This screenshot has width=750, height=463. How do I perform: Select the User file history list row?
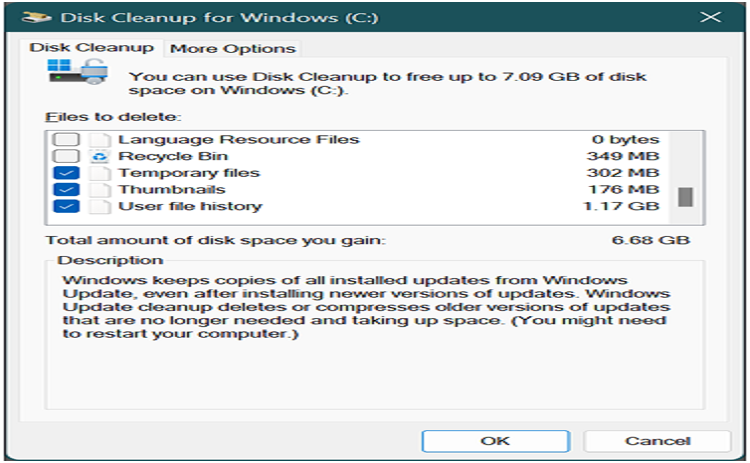click(x=356, y=206)
